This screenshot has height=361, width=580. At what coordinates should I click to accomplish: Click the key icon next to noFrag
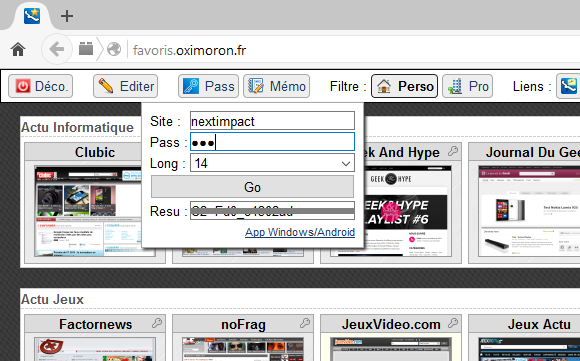tap(305, 323)
